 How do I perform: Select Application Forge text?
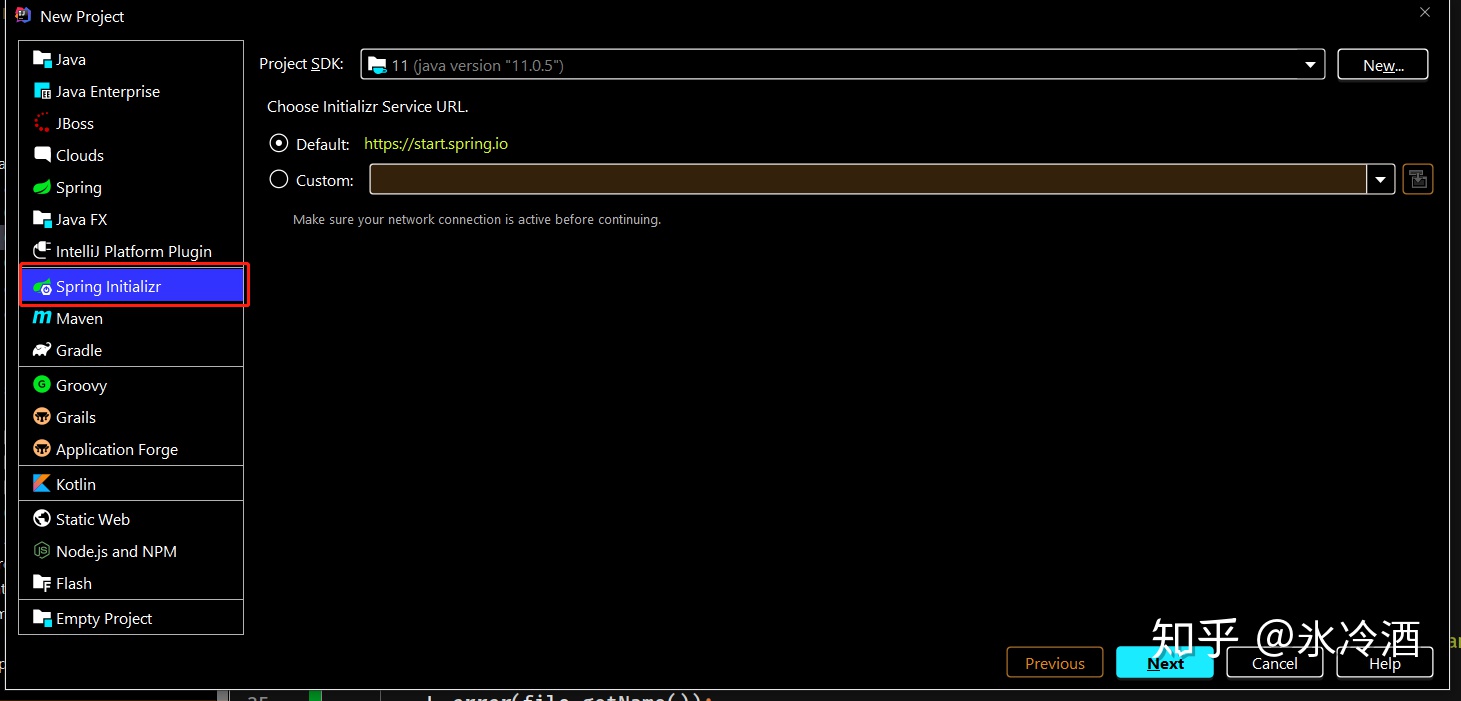coord(117,450)
